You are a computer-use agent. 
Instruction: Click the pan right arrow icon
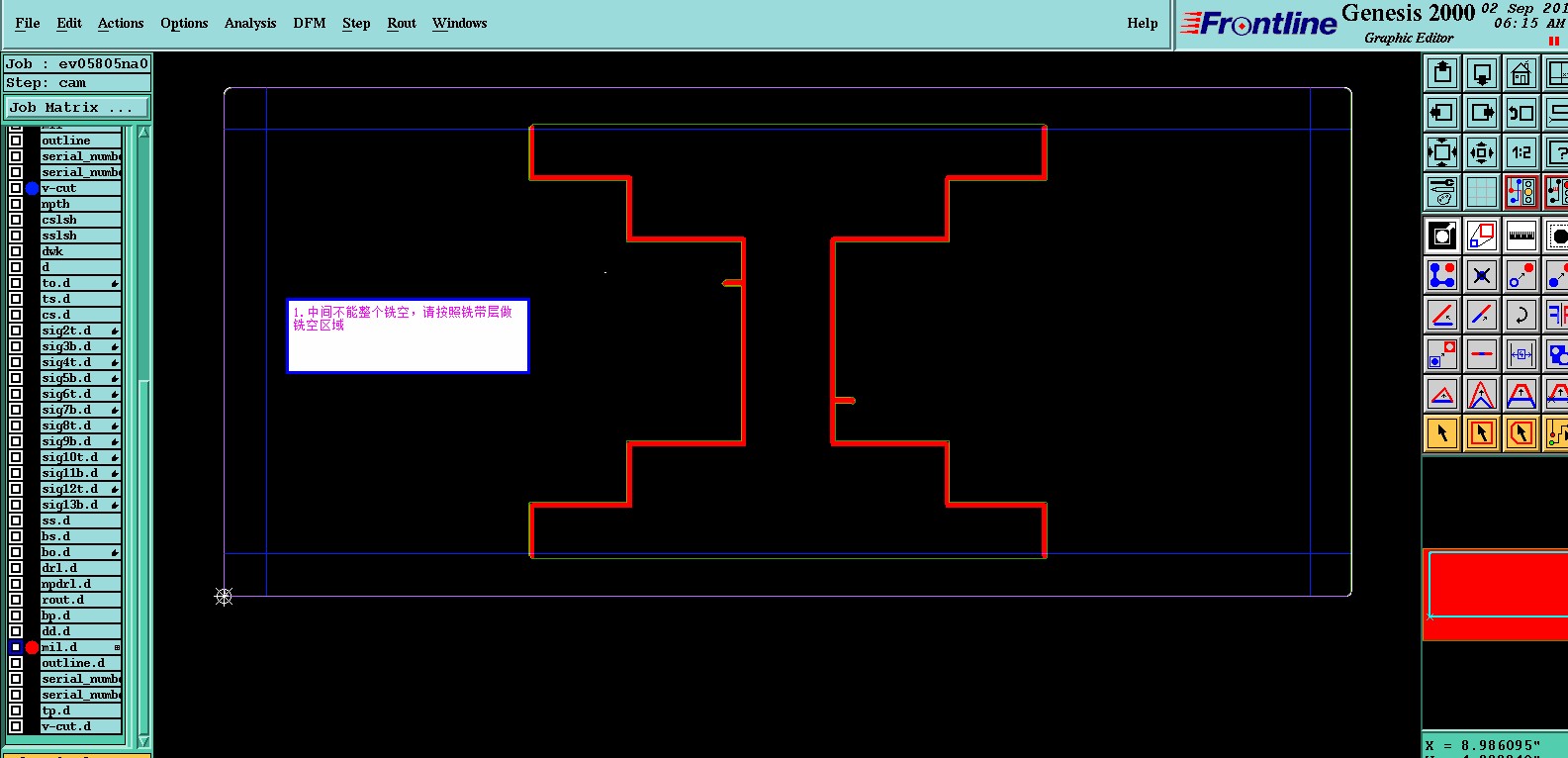click(x=1482, y=113)
